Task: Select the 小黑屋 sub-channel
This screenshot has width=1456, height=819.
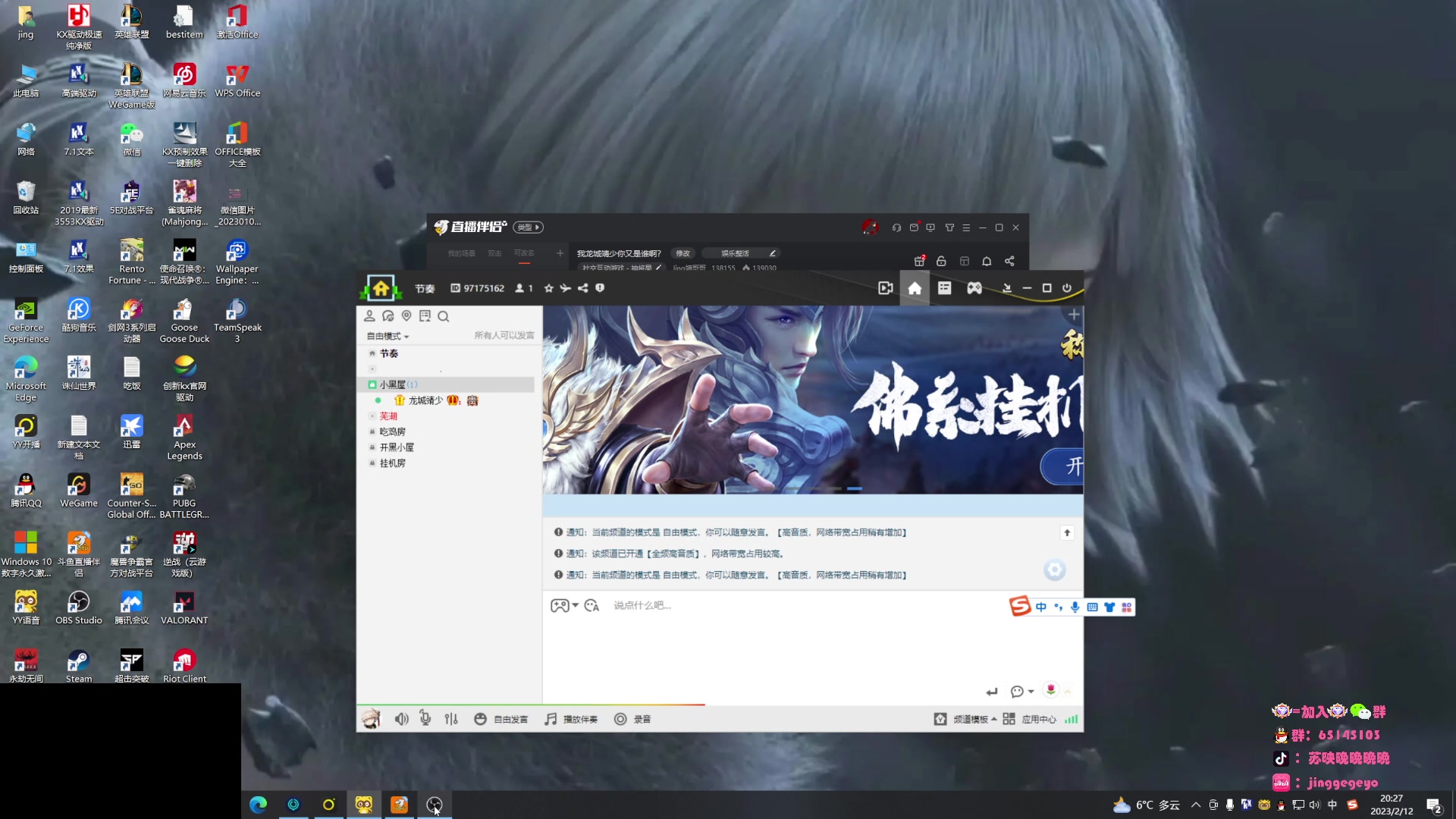Action: click(x=446, y=384)
